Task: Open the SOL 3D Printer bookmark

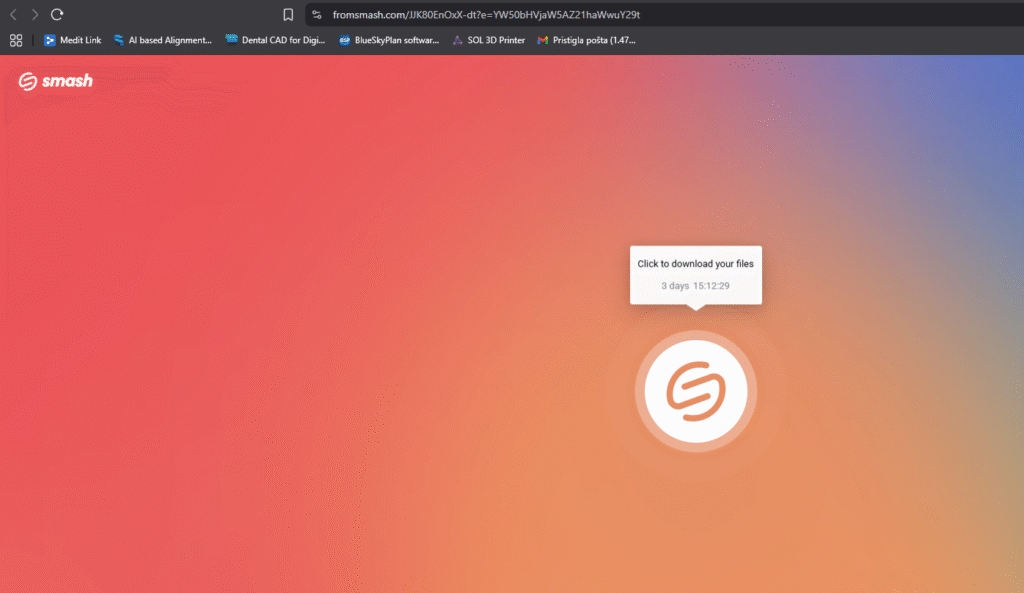Action: [x=488, y=40]
